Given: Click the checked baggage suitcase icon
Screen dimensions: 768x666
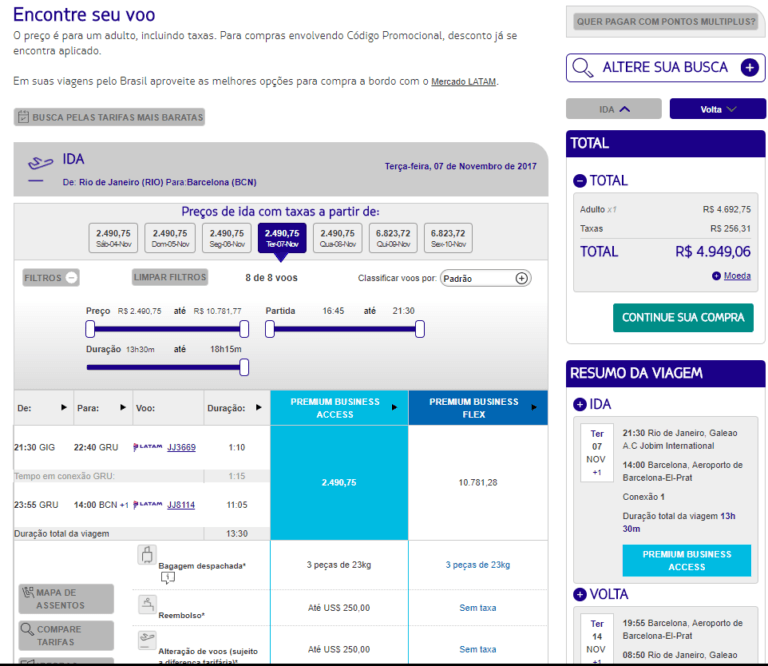Looking at the screenshot, I should [147, 555].
